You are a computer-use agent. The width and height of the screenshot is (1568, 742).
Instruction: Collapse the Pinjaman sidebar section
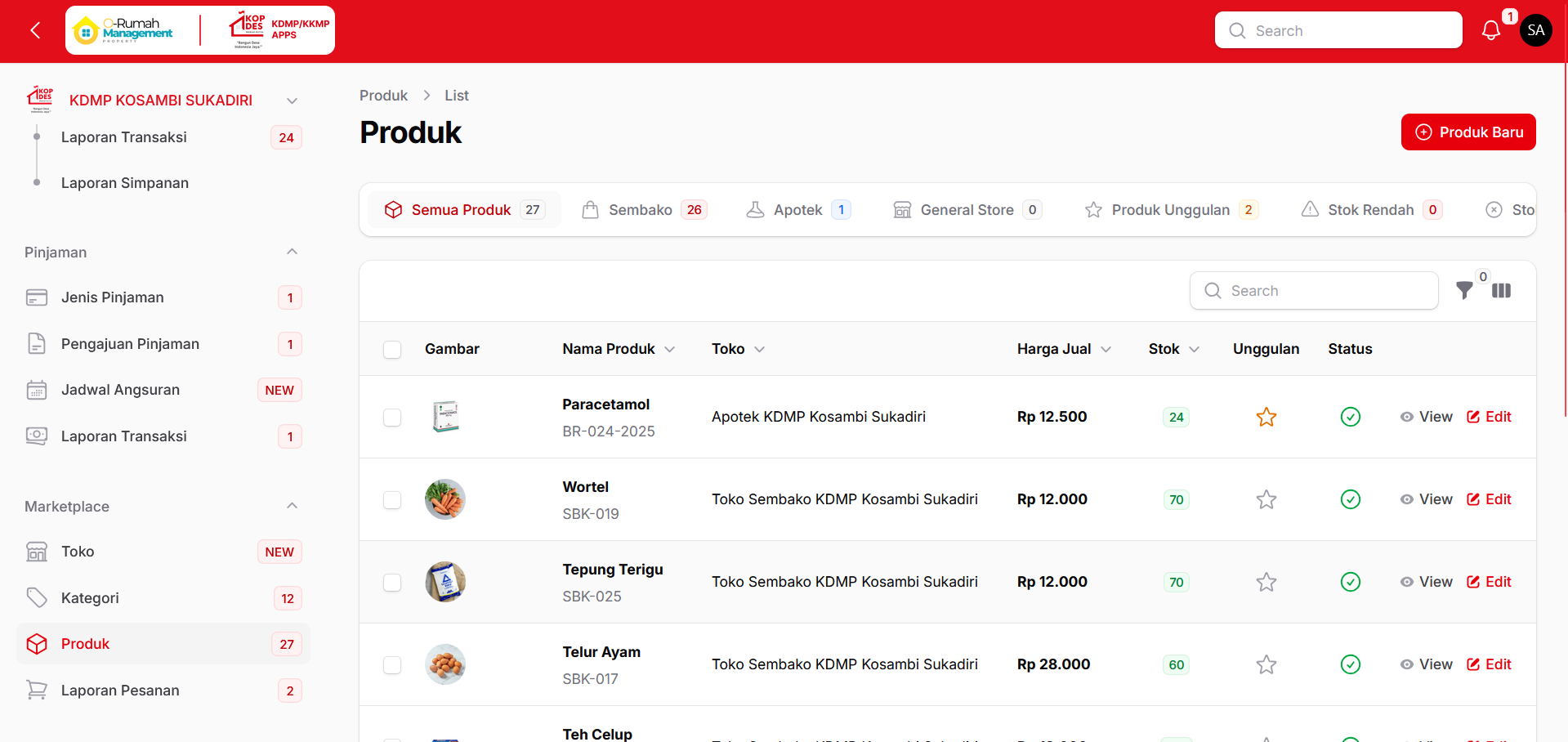(x=292, y=252)
